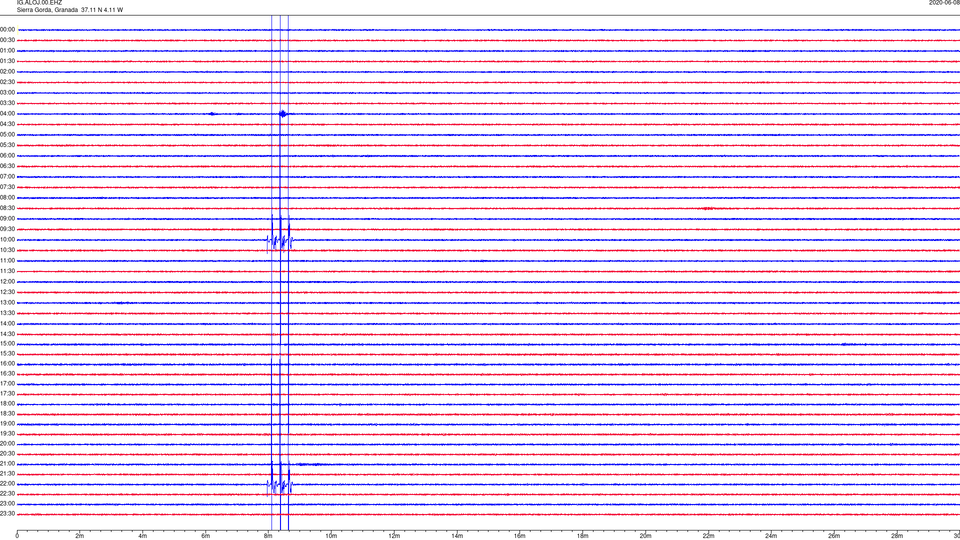Screen dimensions: 960x540
Task: Select the 06:30 time row label
Action: pos(7,166)
